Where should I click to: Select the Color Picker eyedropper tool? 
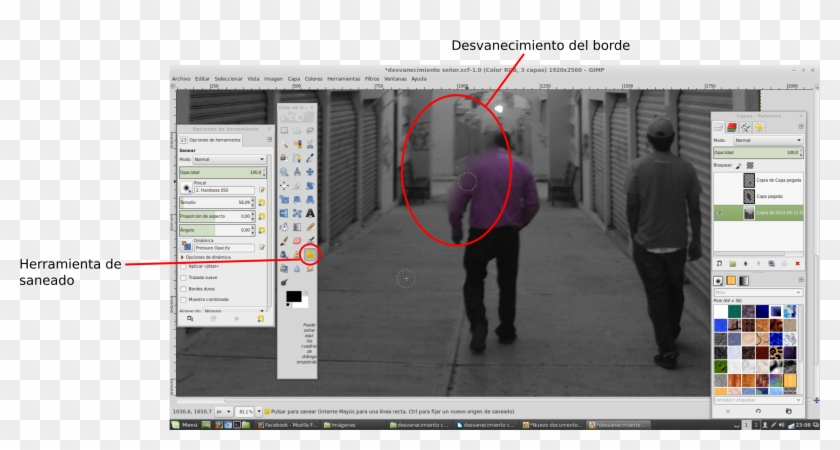(x=310, y=158)
